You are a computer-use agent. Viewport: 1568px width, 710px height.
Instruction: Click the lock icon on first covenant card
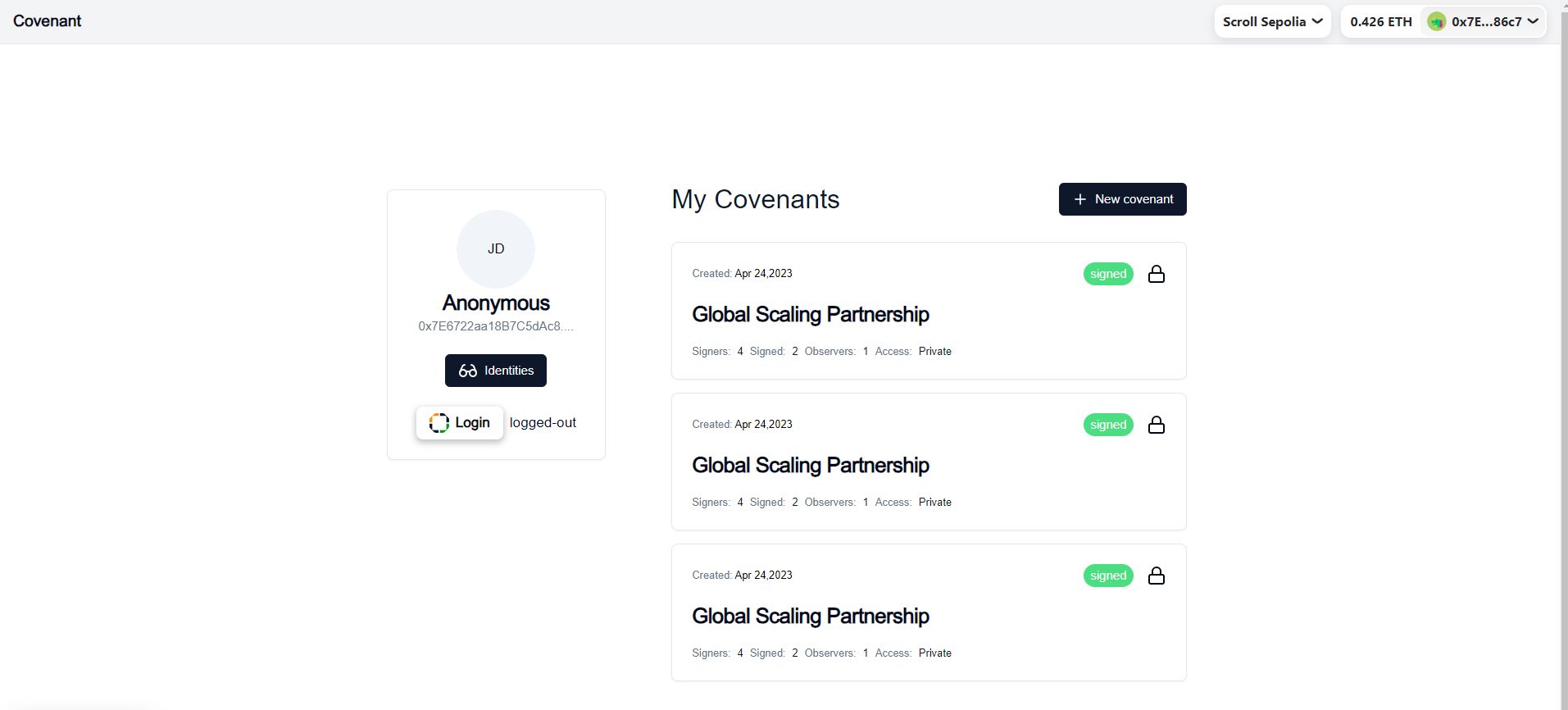click(x=1157, y=274)
